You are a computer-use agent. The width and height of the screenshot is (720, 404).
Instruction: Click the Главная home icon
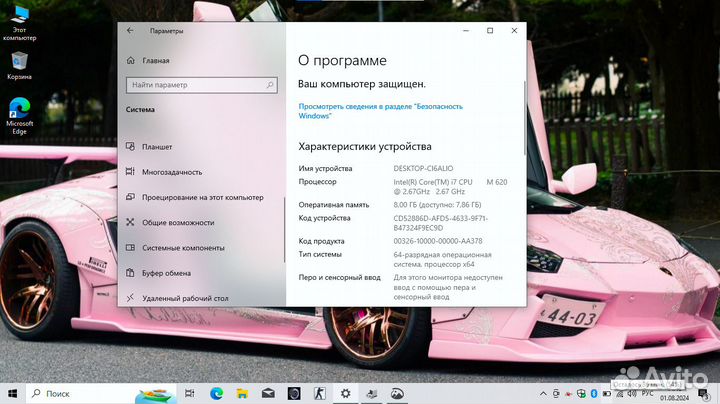pos(130,61)
